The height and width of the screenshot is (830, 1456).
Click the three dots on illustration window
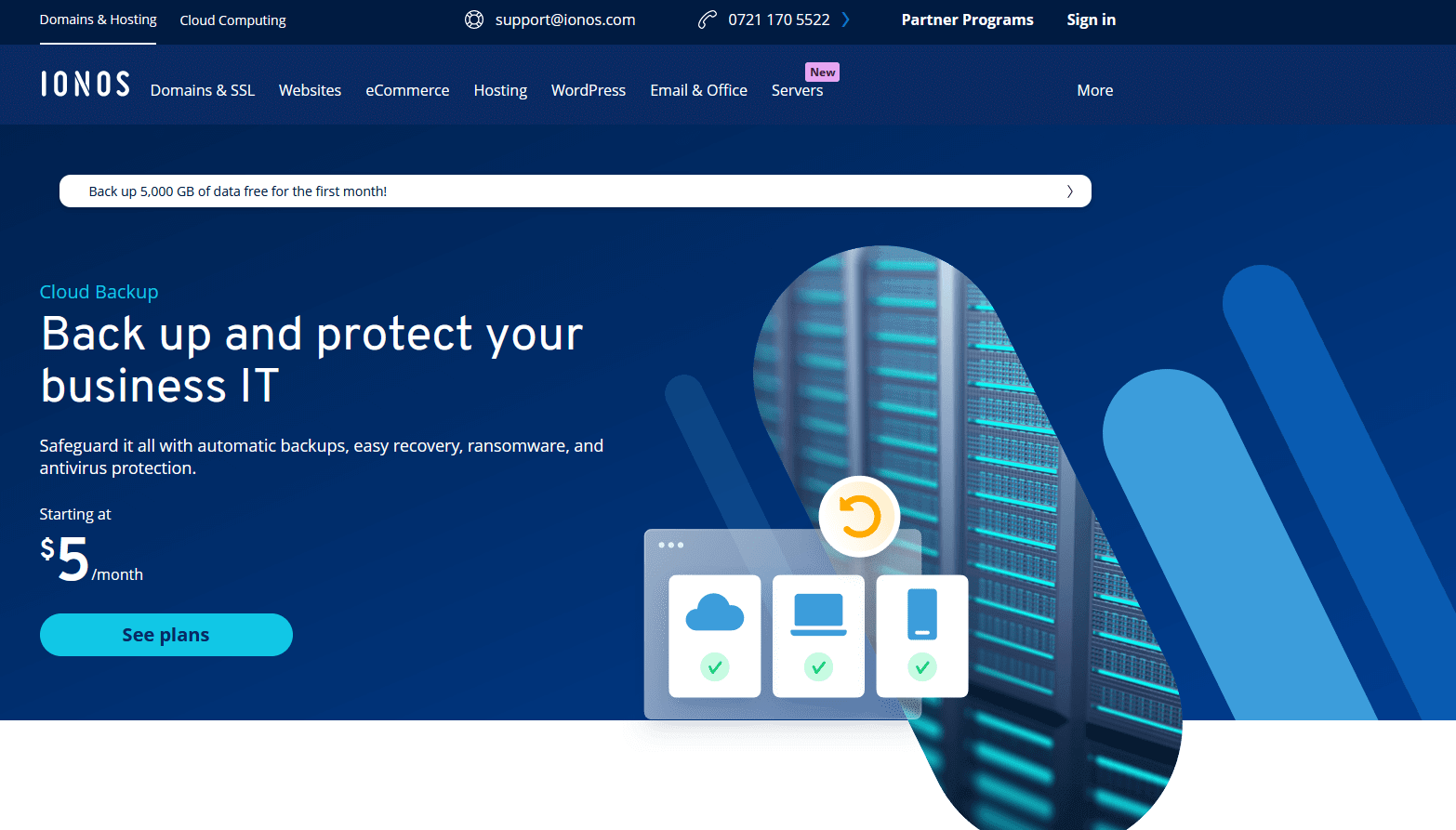click(x=671, y=545)
